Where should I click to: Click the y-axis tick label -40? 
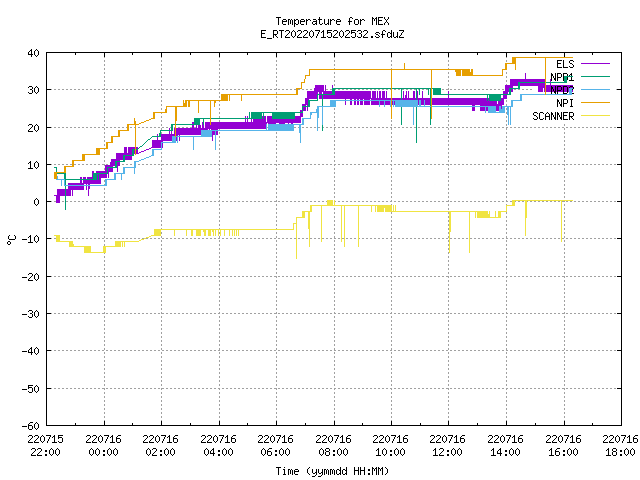[31, 351]
